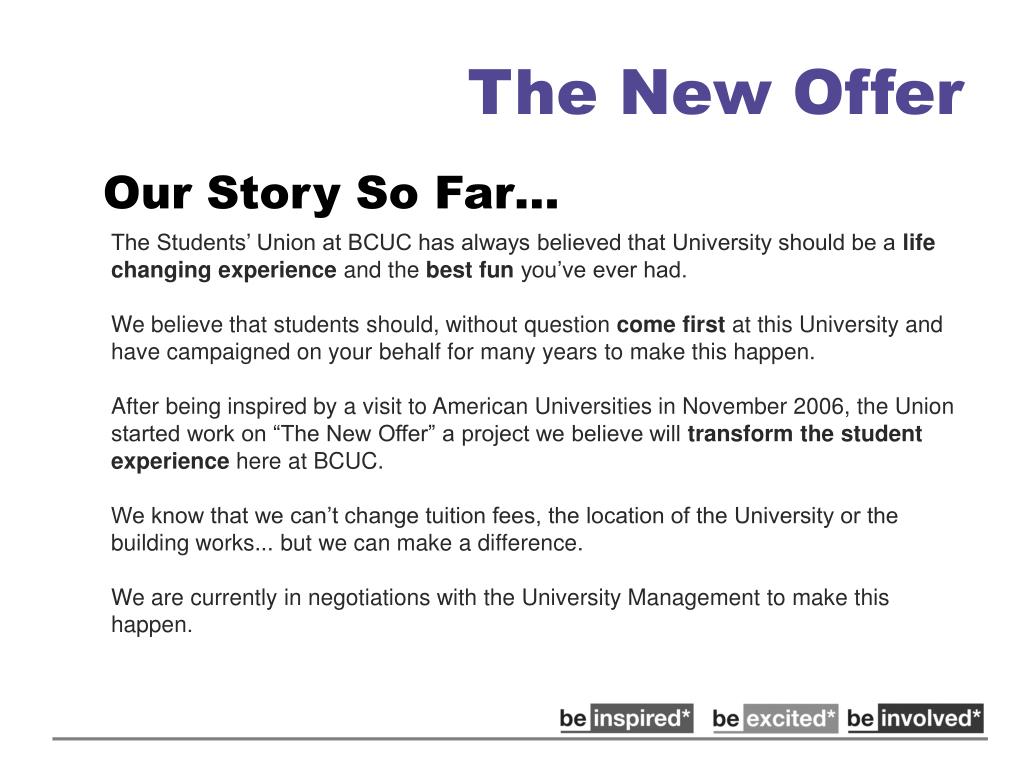Click the 'be involved*' logo badge
1024x768 pixels.
point(915,718)
